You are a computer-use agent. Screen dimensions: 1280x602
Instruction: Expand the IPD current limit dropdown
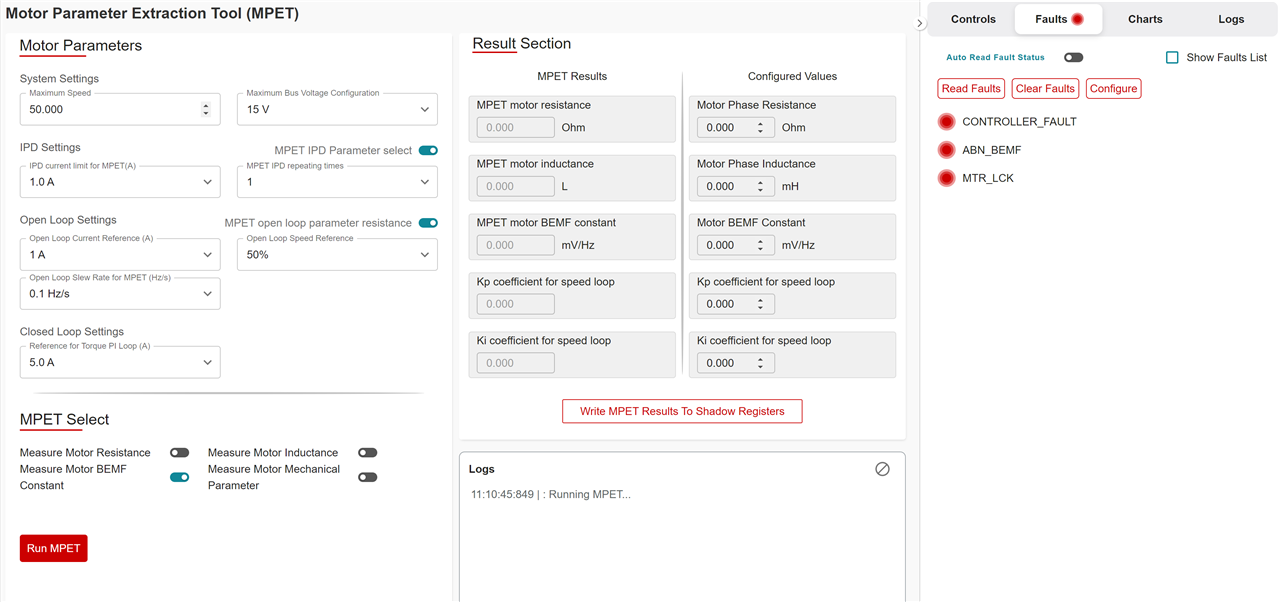[120, 182]
